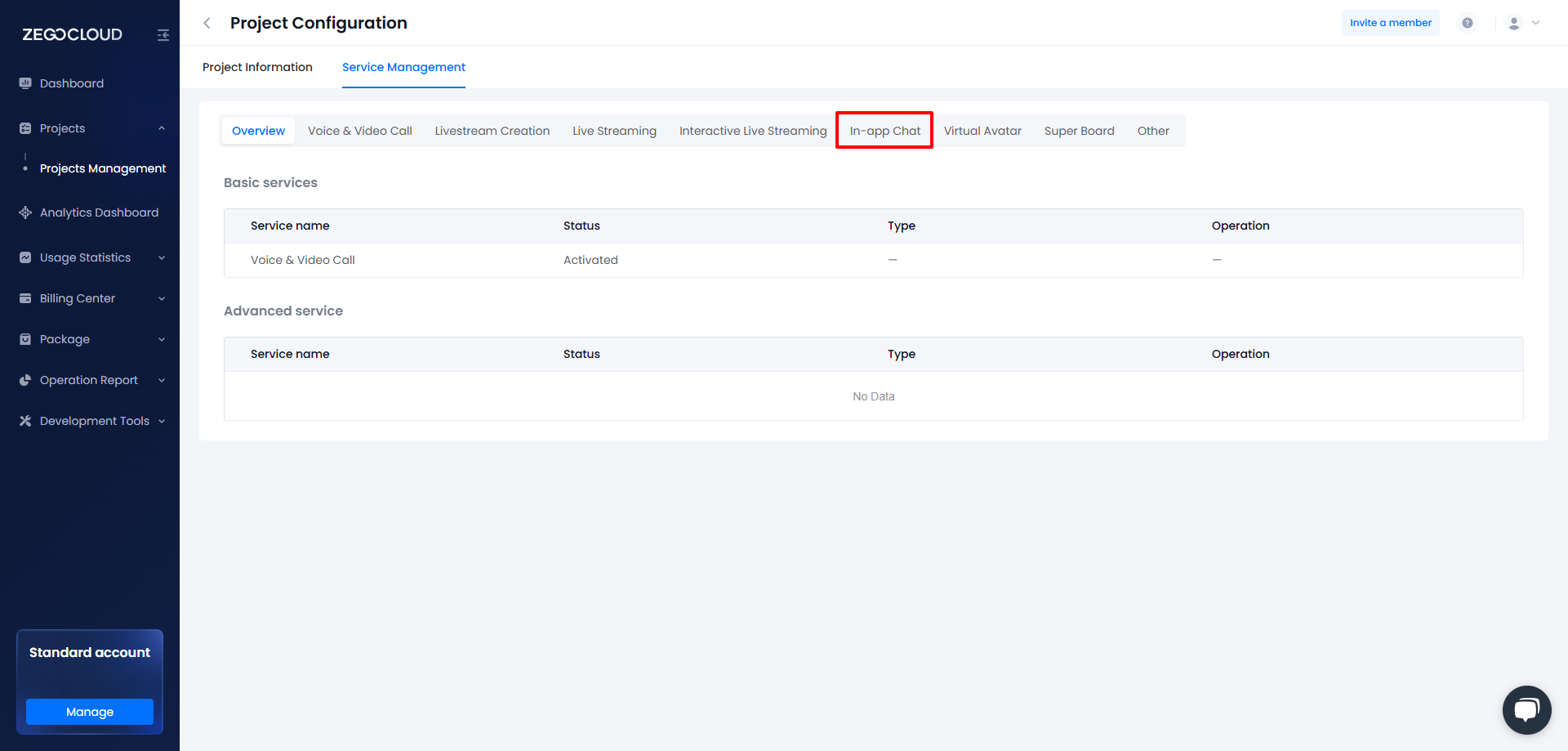Screen dimensions: 1568x751
Task: Click the ZEGOCLOUD logo
Action: (x=72, y=34)
